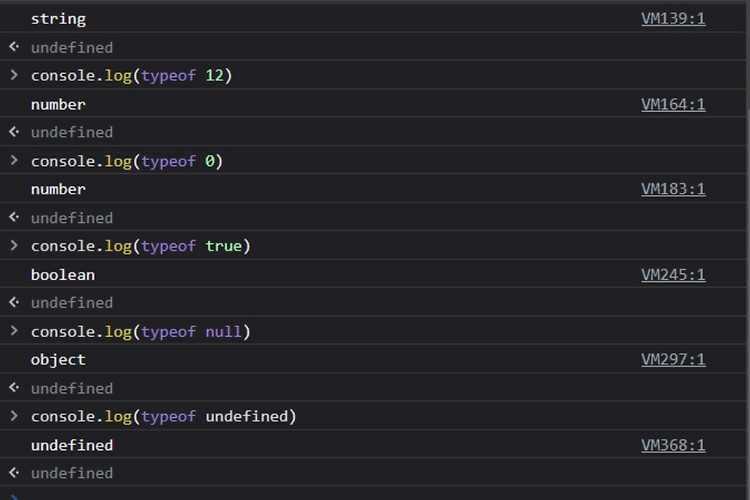The image size is (750, 500).
Task: Click the console.log(typeof 0) command
Action: point(127,161)
